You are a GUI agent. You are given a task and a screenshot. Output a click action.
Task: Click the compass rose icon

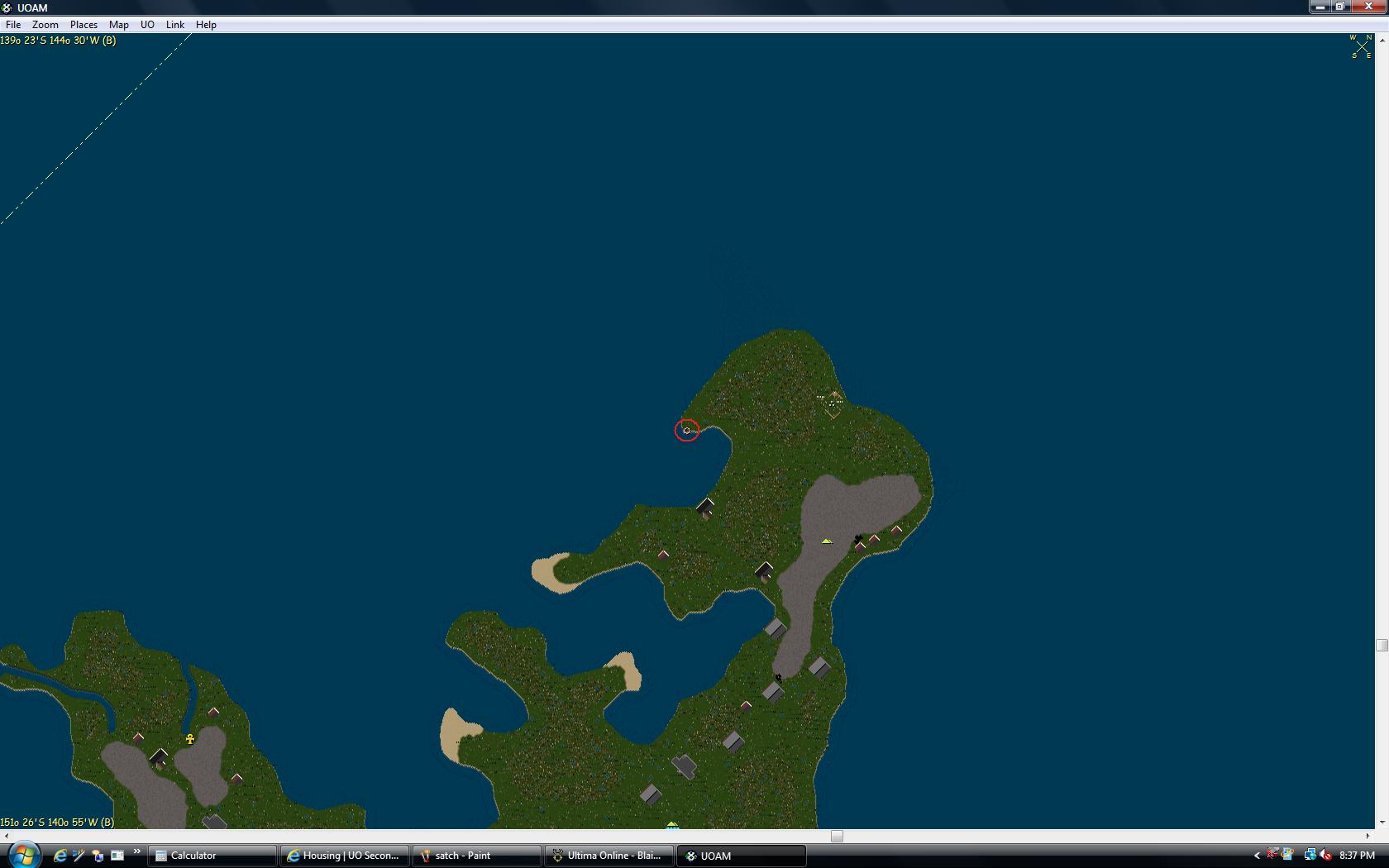click(x=1361, y=46)
